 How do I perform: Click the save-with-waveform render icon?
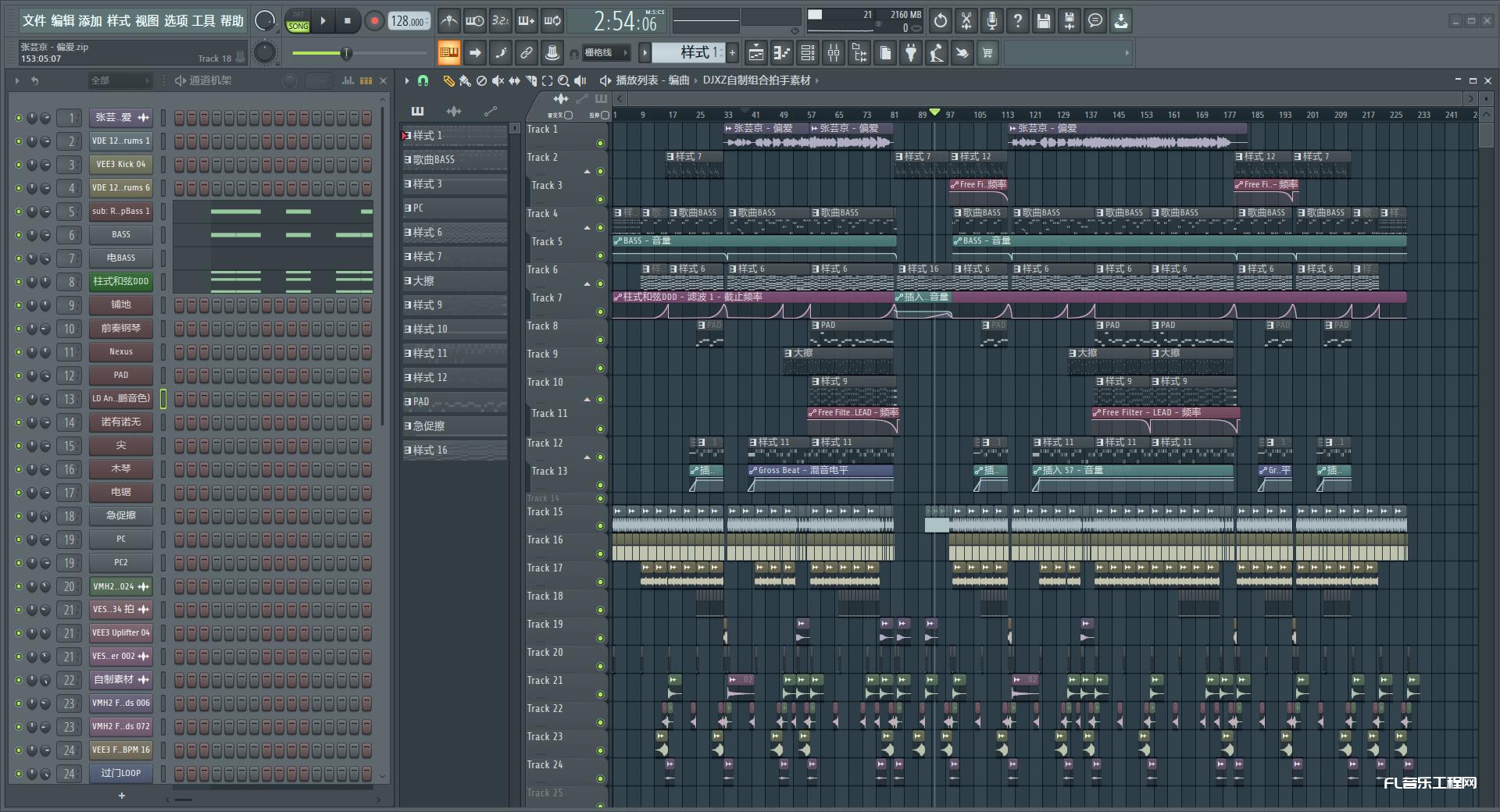pyautogui.click(x=1070, y=21)
